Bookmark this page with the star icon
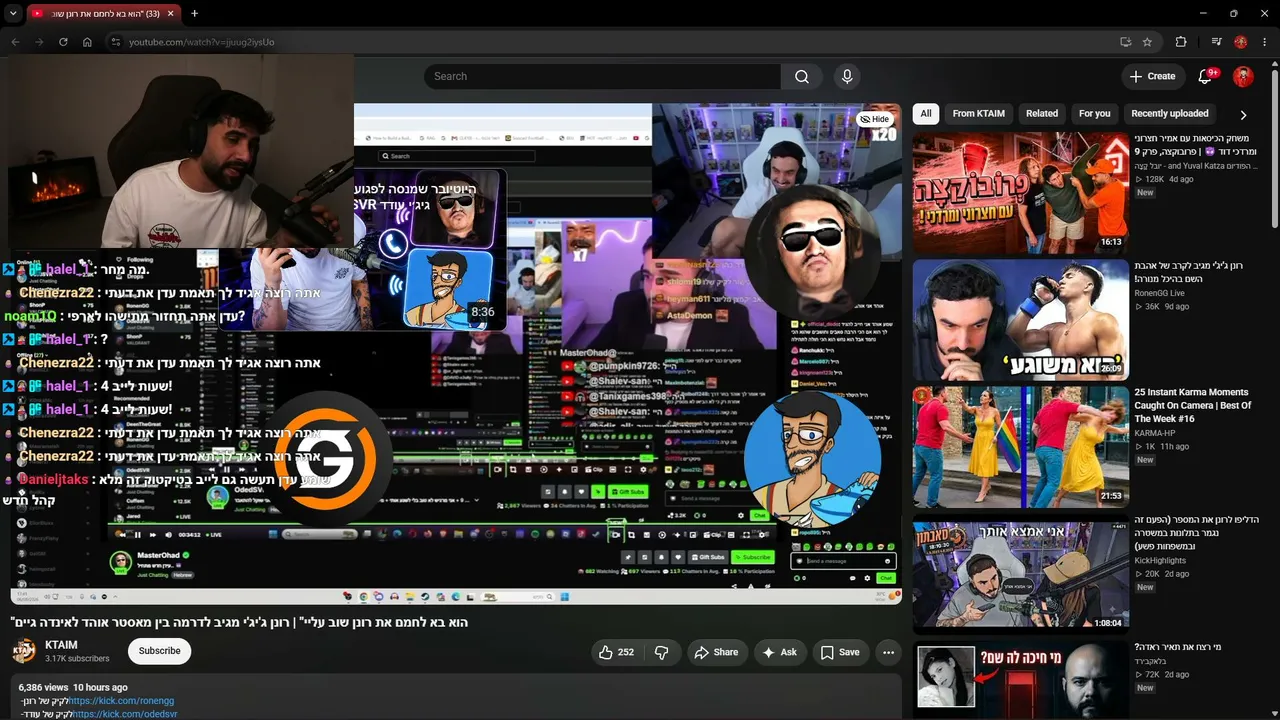This screenshot has height=720, width=1280. (1147, 42)
